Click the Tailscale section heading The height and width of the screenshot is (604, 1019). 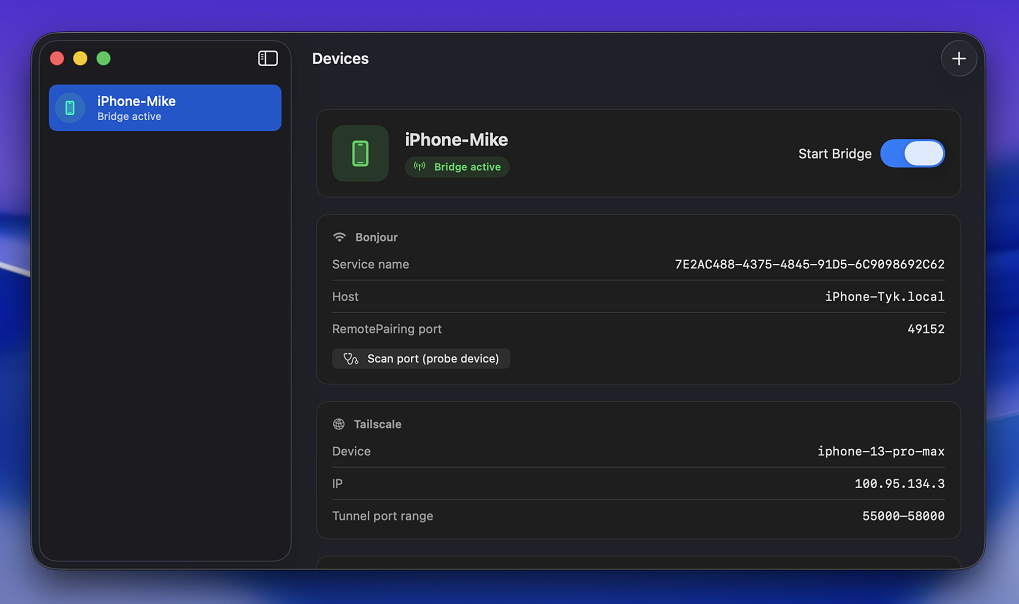378,424
